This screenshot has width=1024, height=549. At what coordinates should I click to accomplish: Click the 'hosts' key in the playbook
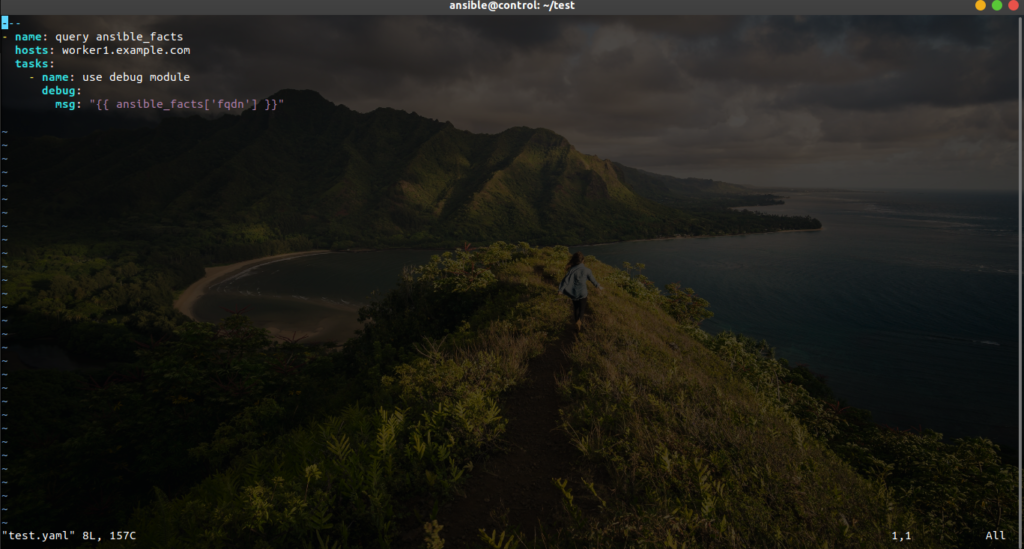click(31, 50)
